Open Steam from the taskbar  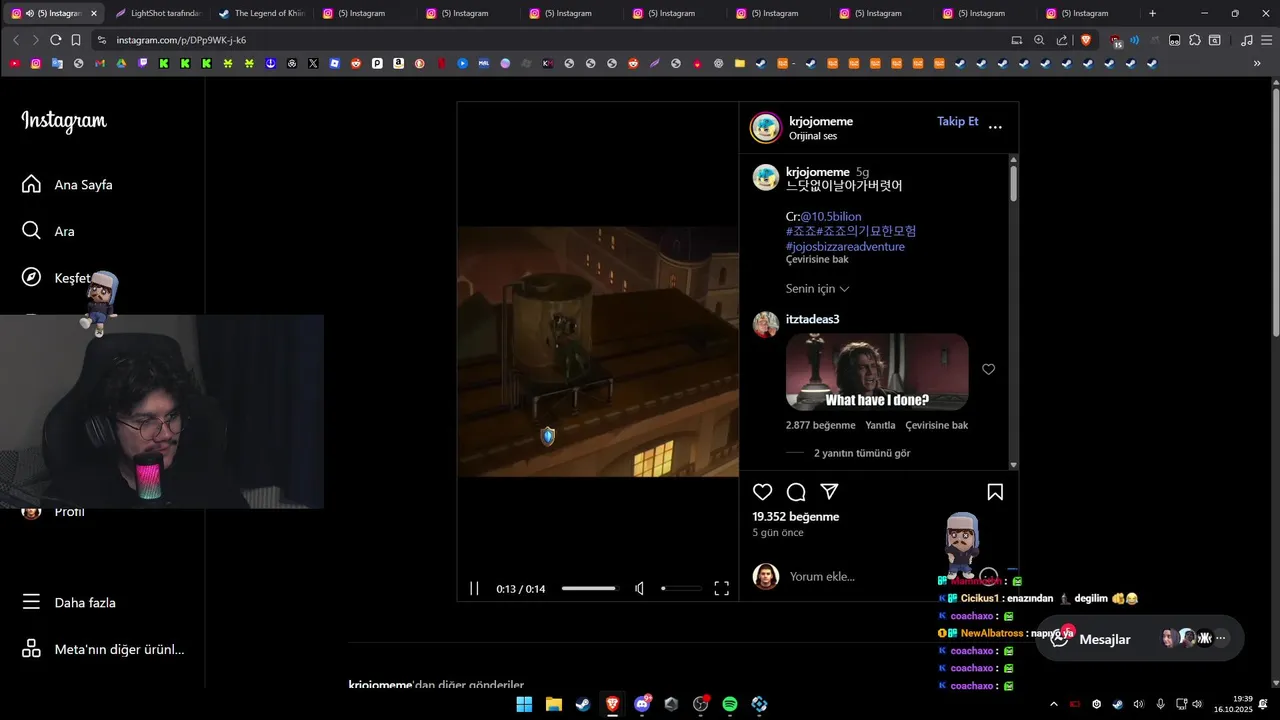582,704
